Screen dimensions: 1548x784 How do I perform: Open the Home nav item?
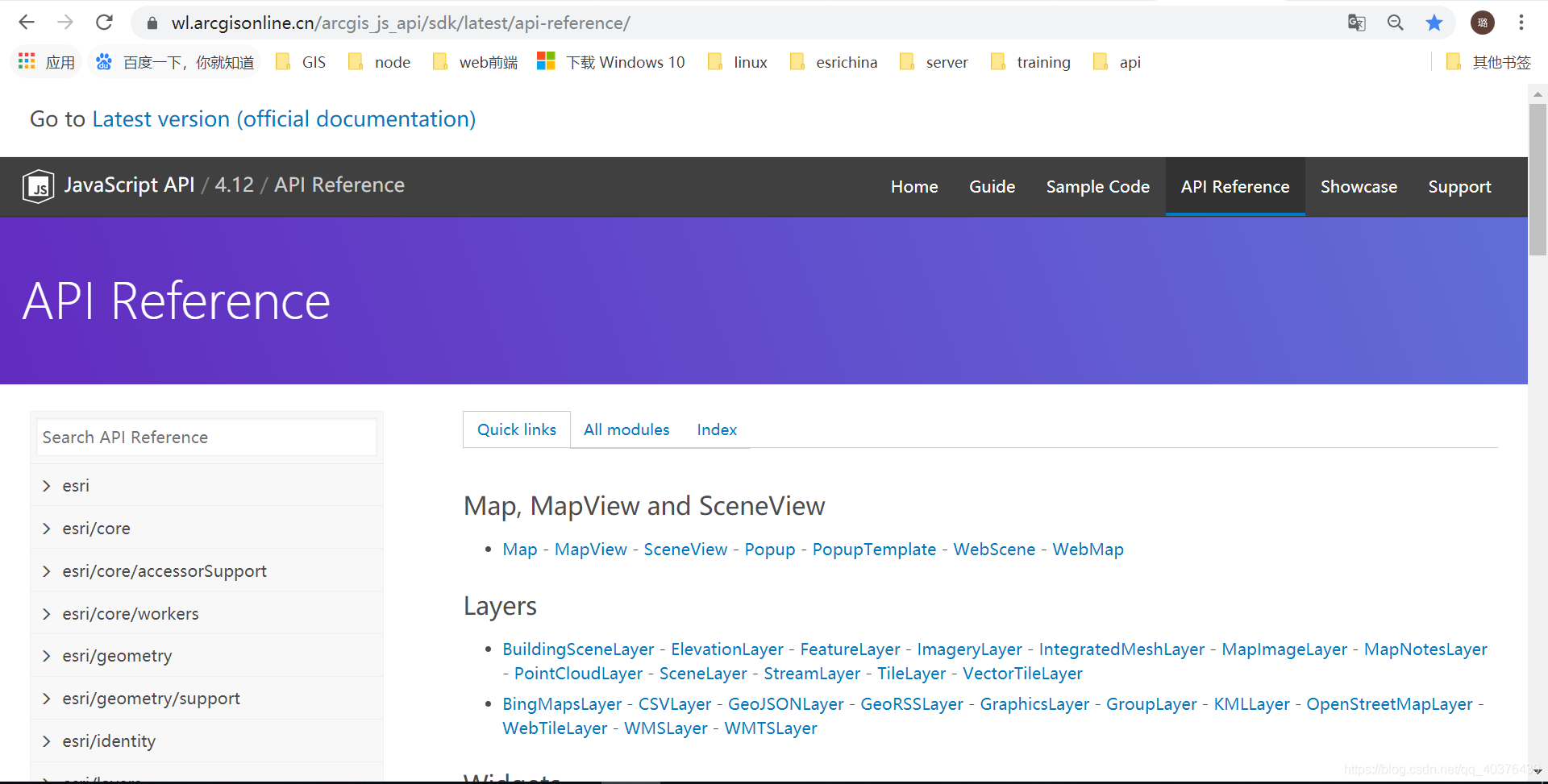tap(914, 186)
